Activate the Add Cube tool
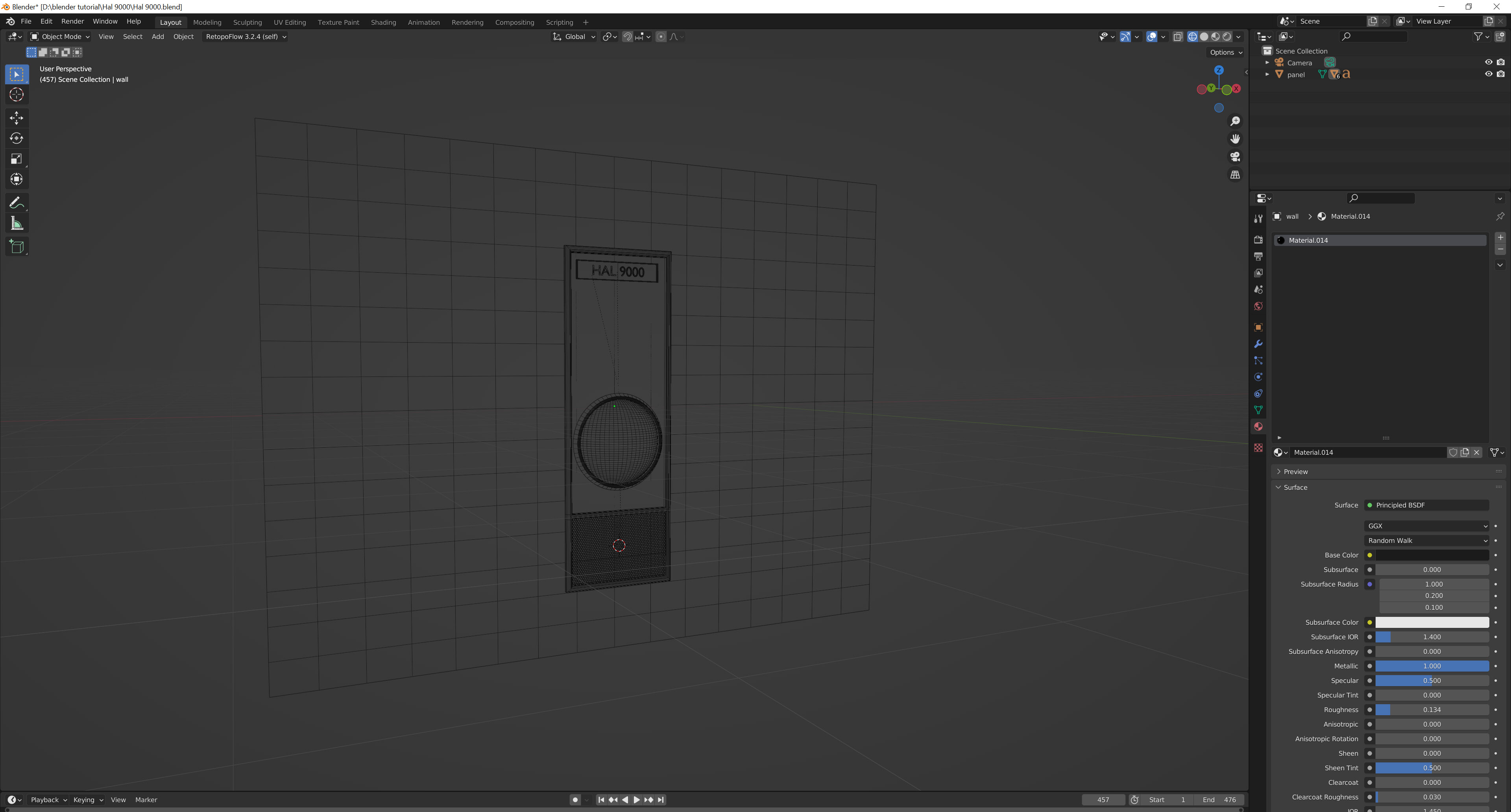 click(17, 246)
